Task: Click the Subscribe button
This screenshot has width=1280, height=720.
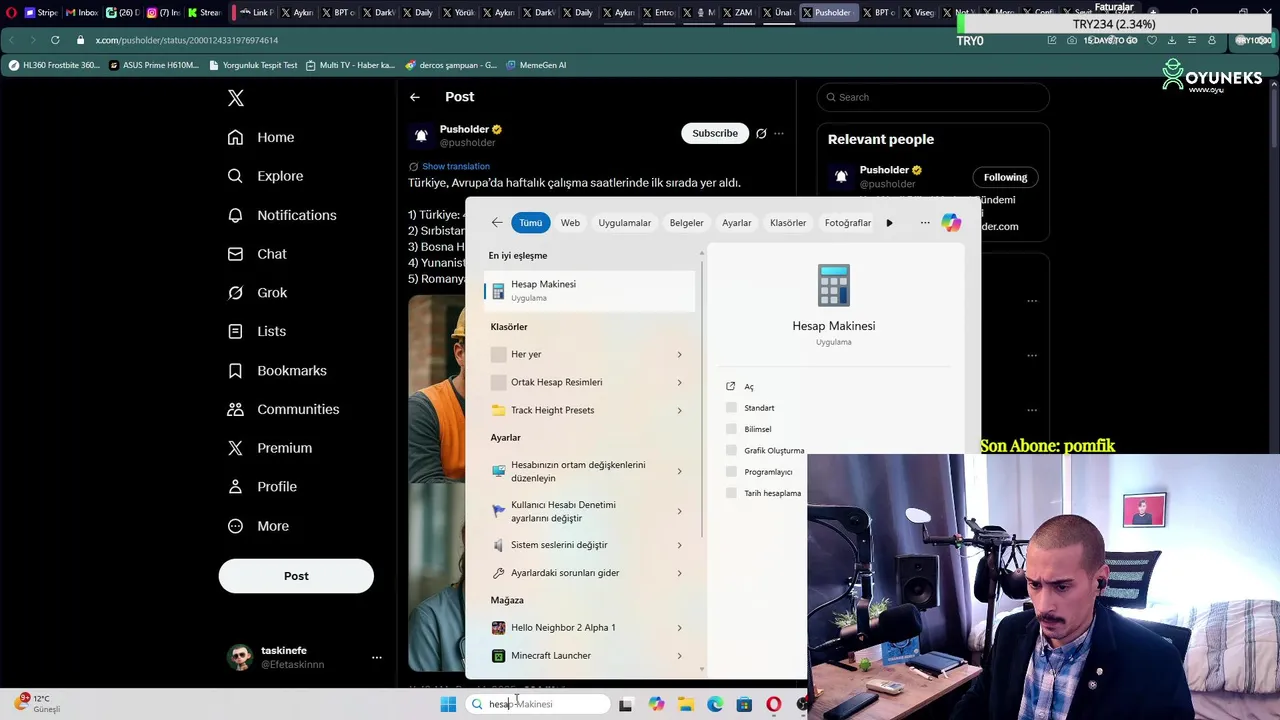Action: tap(715, 133)
